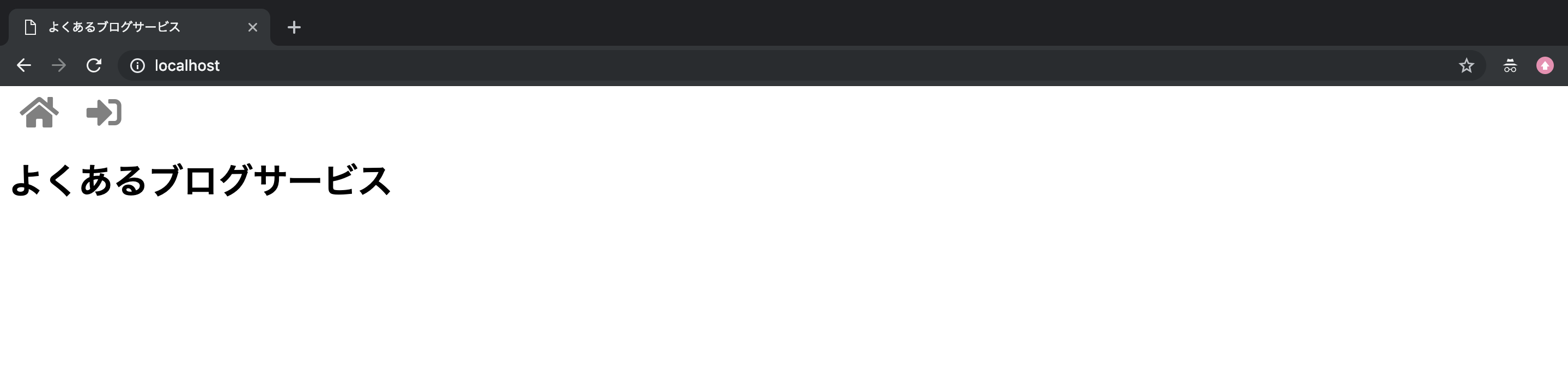This screenshot has height=365, width=1568.
Task: Click the sign-in arrow icon
Action: pyautogui.click(x=104, y=113)
